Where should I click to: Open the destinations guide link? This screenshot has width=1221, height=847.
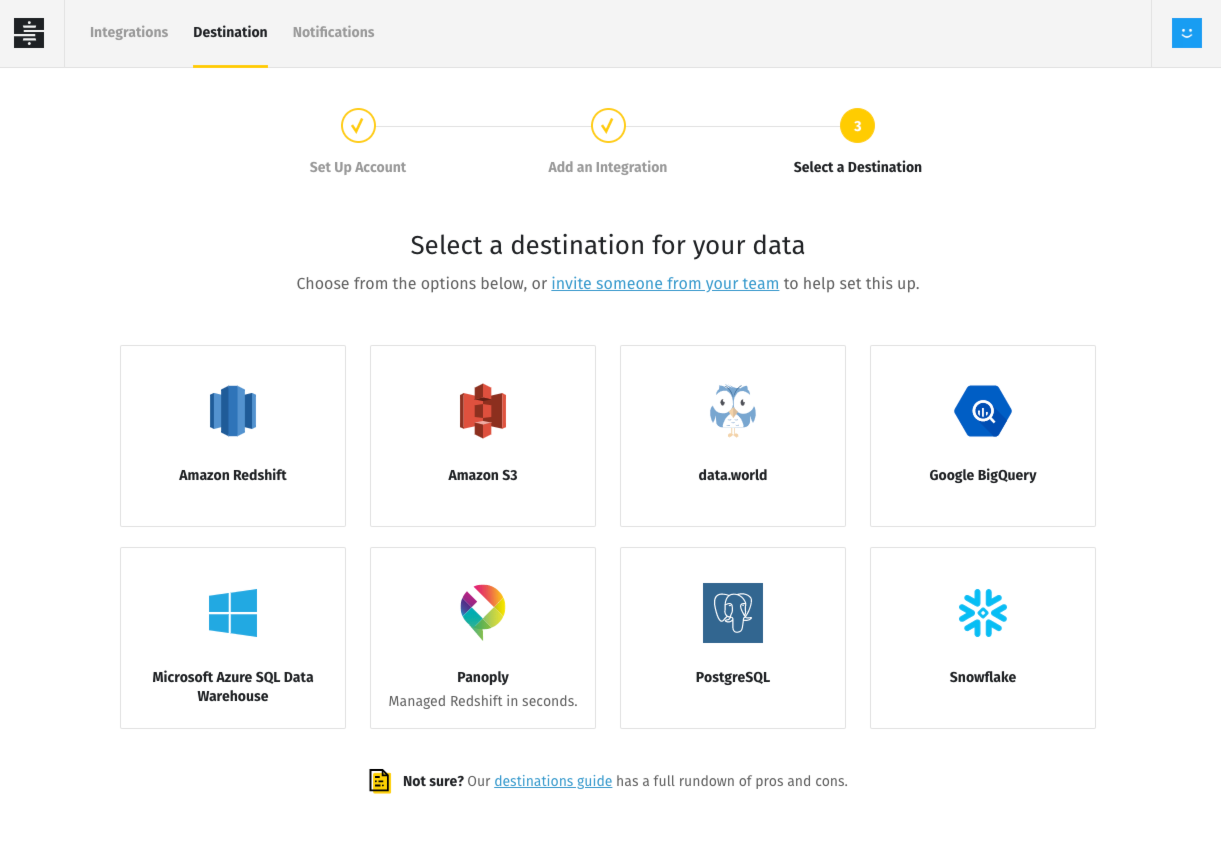pyautogui.click(x=553, y=781)
